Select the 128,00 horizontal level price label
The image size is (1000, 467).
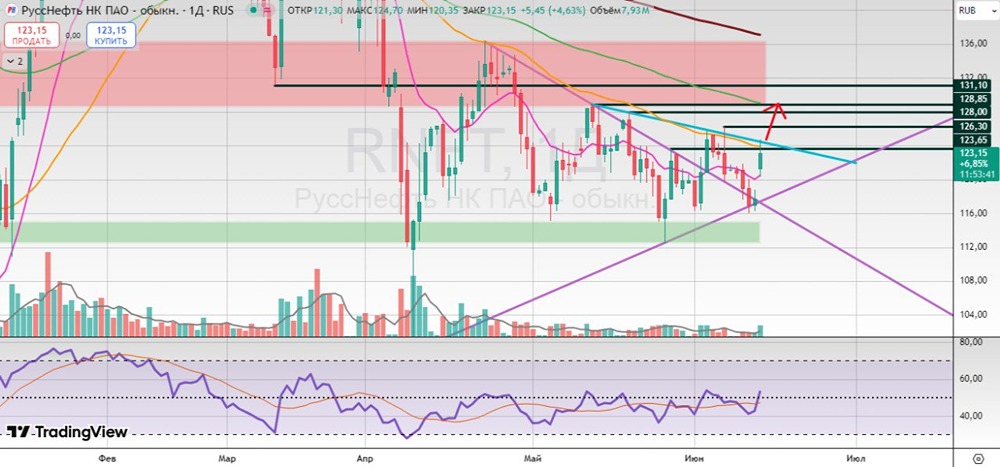point(973,112)
